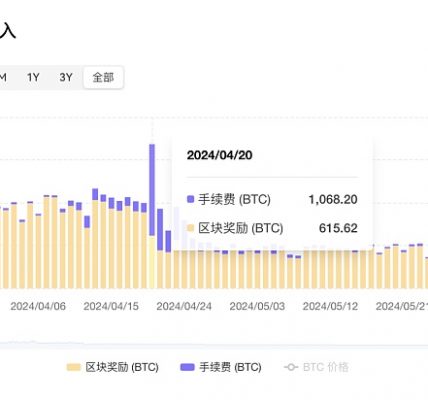Select the 全部 time range tab
This screenshot has width=428, height=400.
(103, 77)
